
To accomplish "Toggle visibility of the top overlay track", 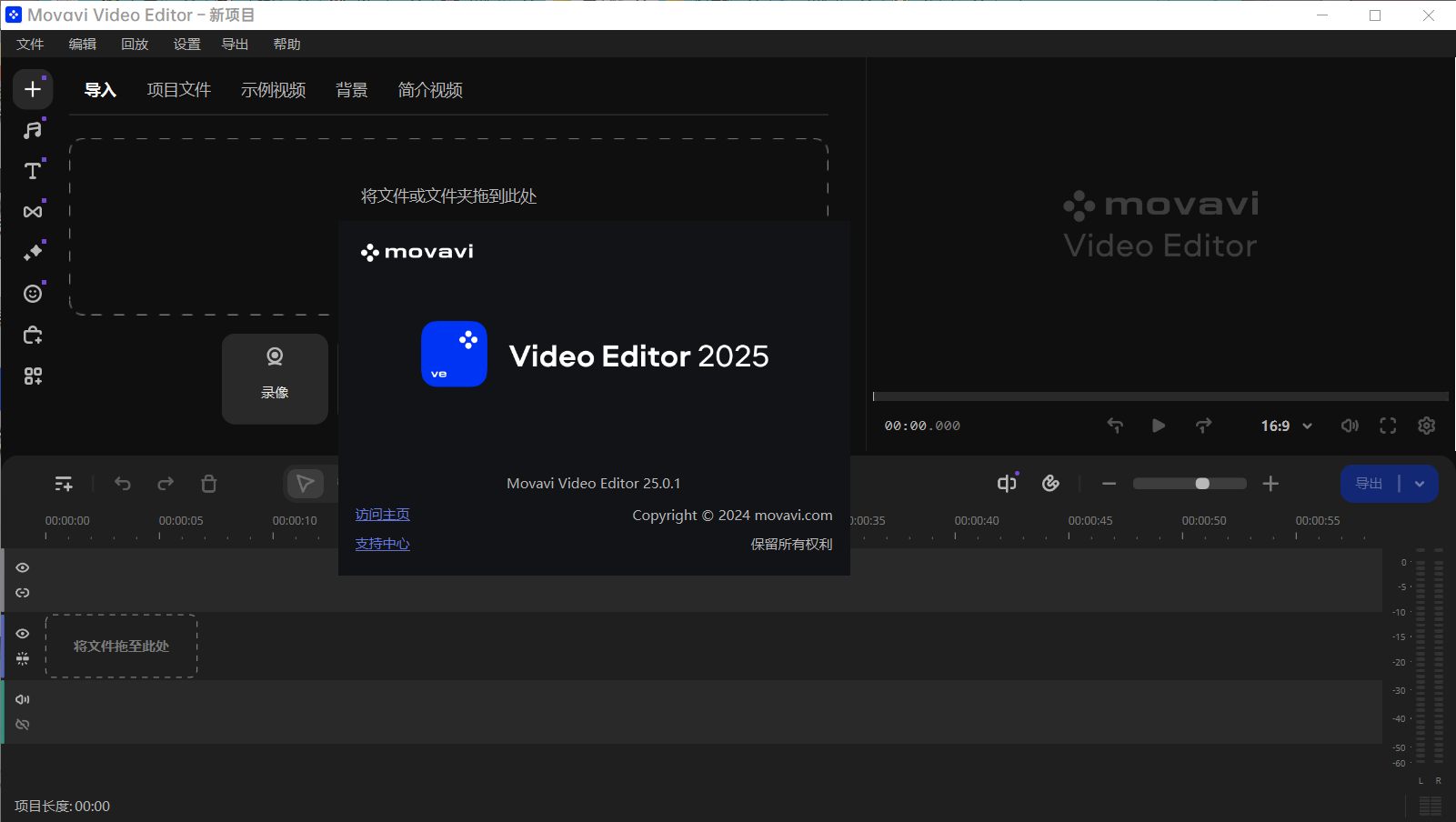I will (x=23, y=567).
